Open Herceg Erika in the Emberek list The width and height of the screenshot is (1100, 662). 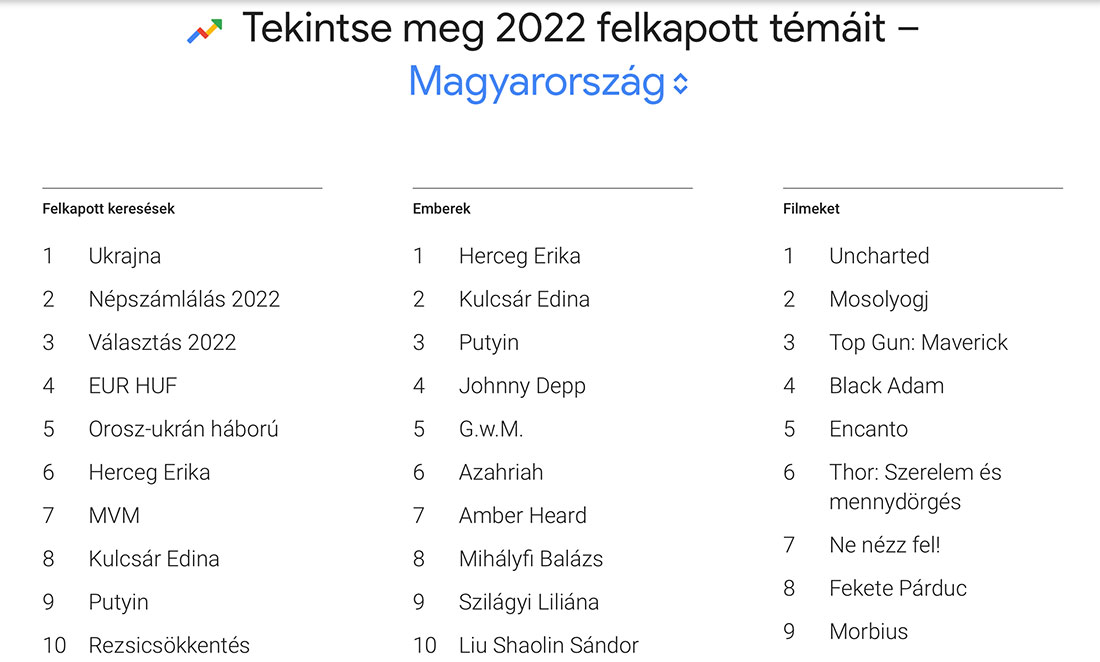click(520, 256)
